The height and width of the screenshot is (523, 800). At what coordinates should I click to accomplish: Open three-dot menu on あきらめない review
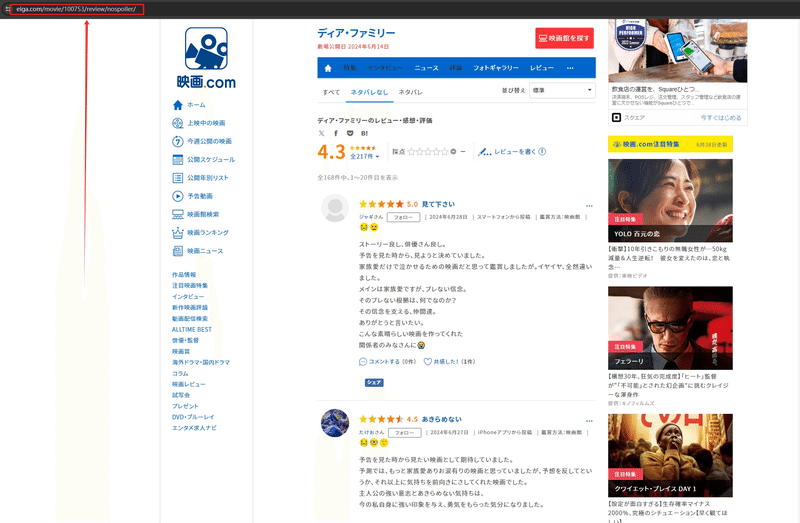589,421
